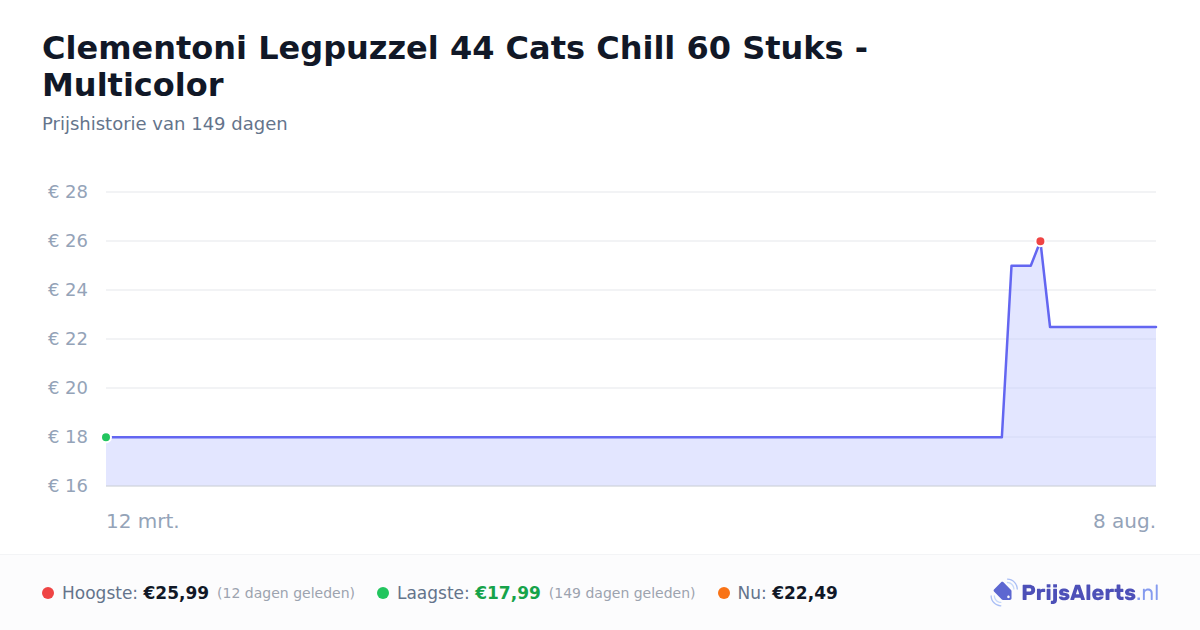Open the PrijsAlerts.nl brand link
Viewport: 1200px width, 630px height.
(1074, 593)
